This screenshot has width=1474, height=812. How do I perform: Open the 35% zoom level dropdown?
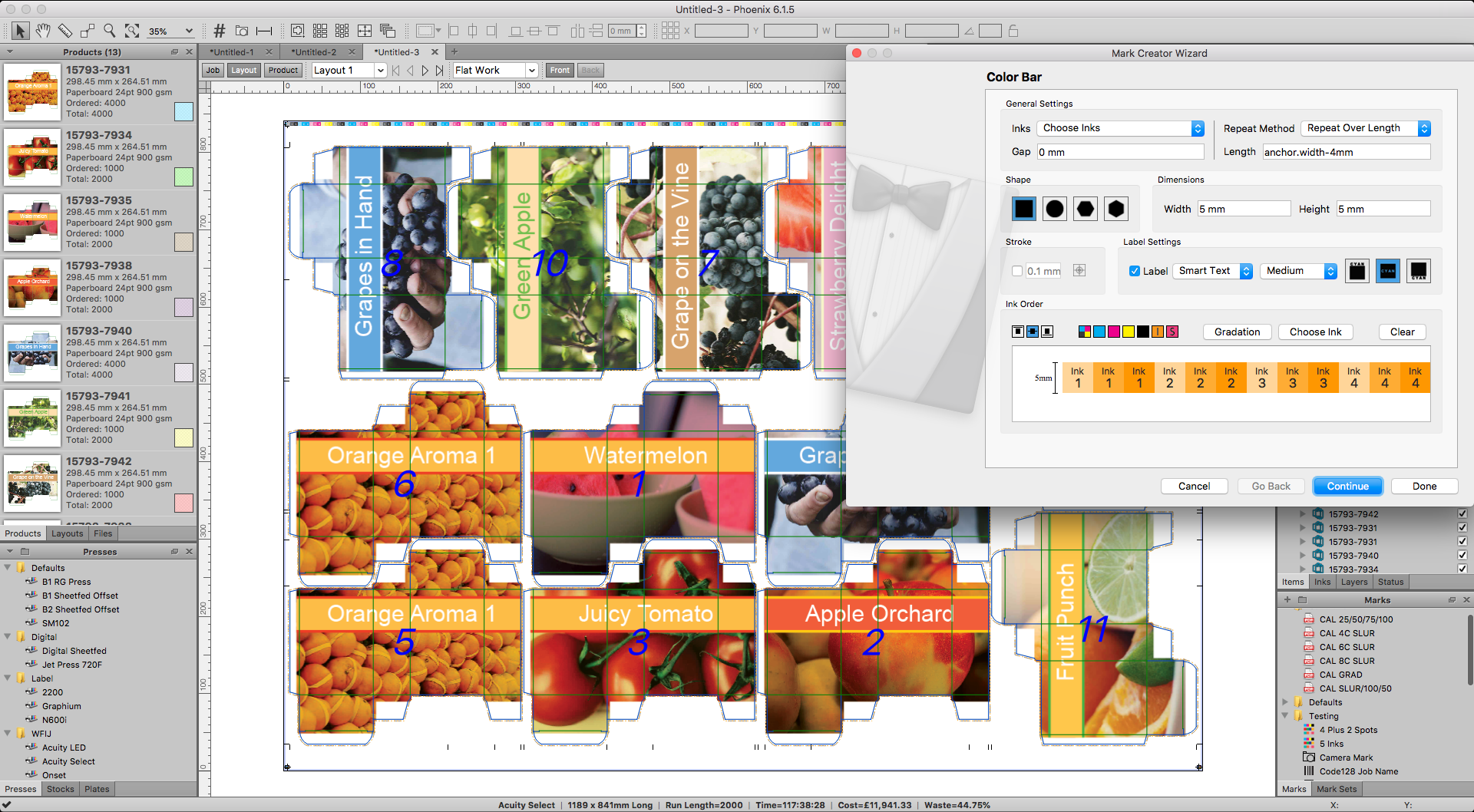pos(170,31)
